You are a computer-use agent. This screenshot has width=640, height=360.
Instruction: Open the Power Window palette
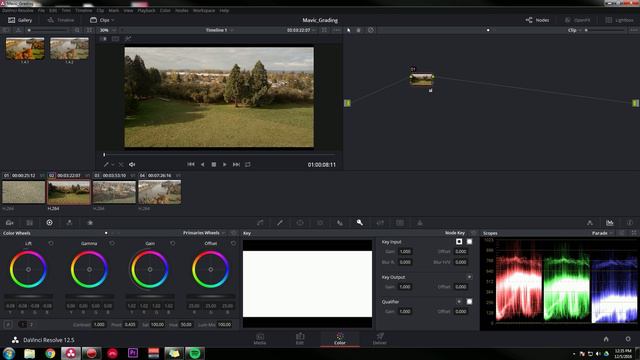(x=300, y=223)
